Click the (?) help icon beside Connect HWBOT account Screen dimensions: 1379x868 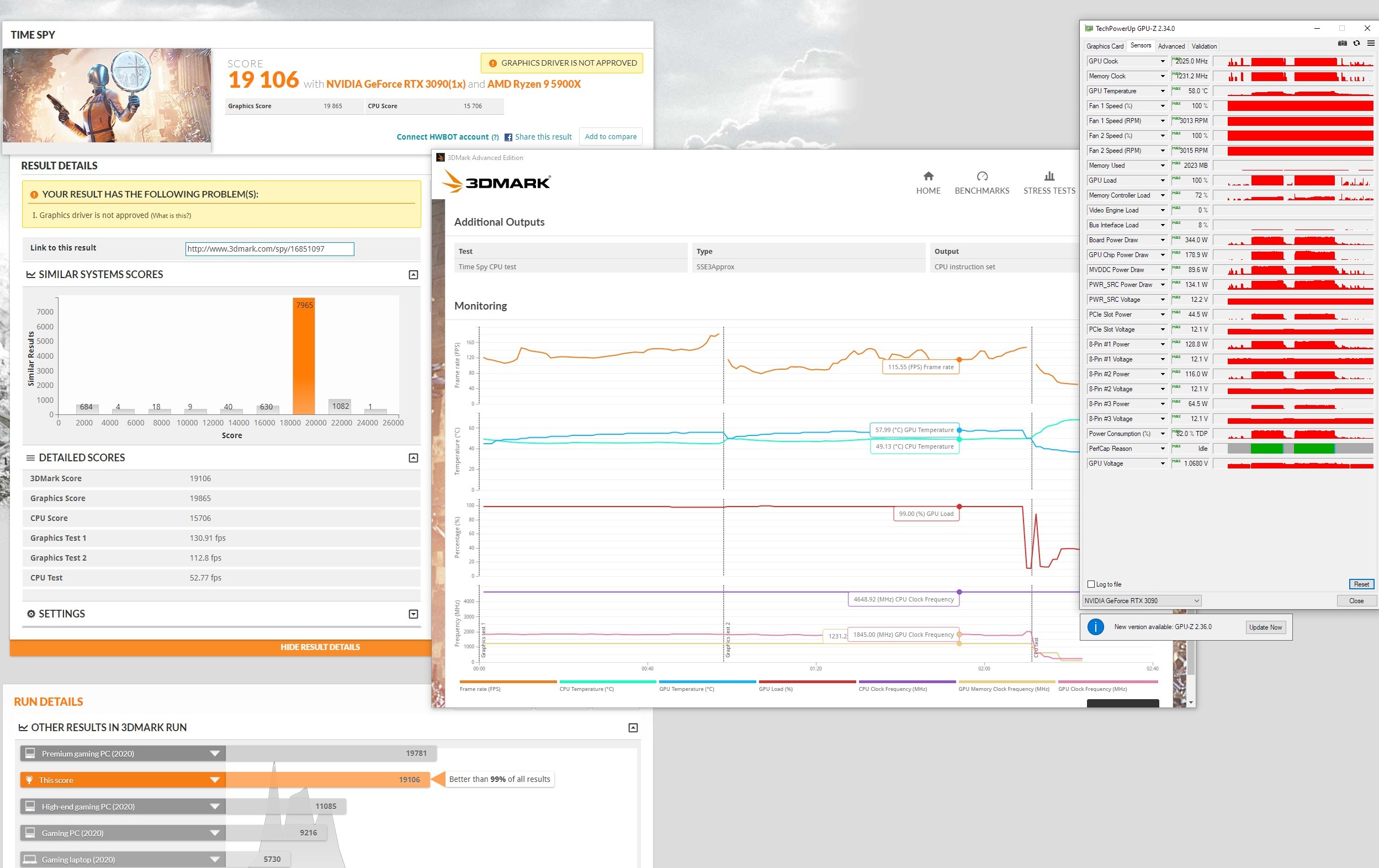495,137
